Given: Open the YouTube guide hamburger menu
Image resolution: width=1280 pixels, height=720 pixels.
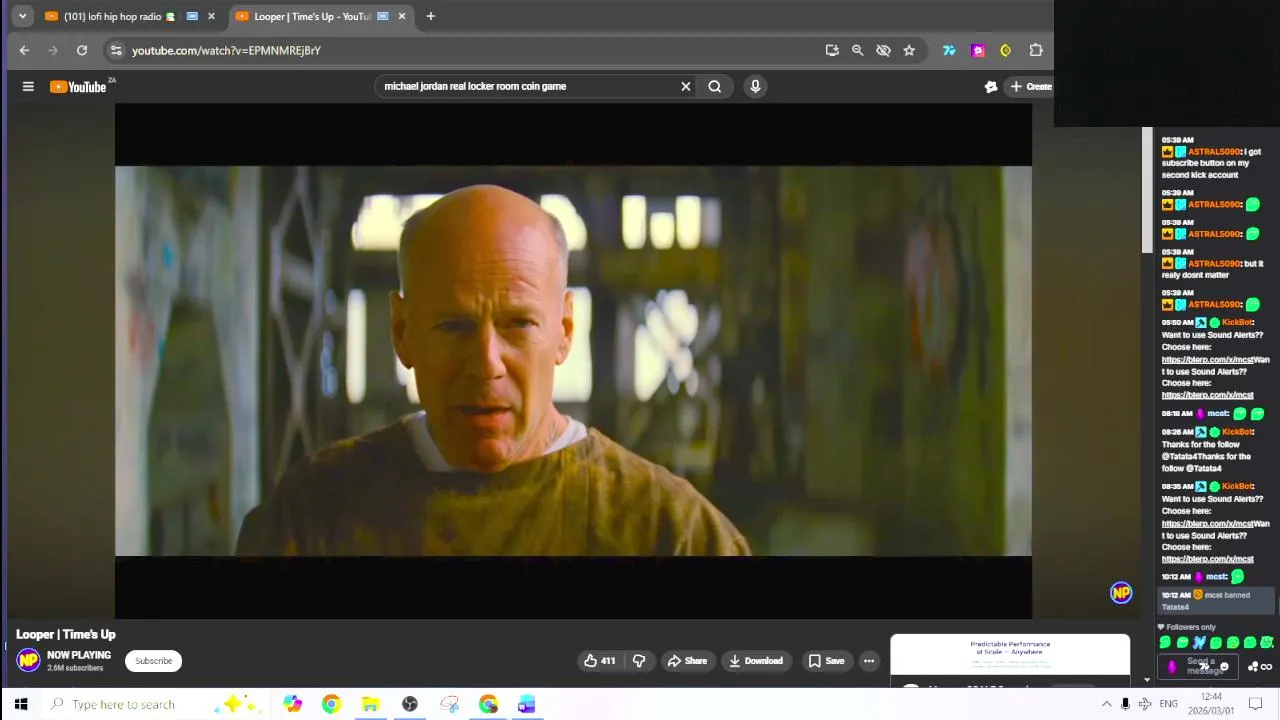Looking at the screenshot, I should 28,87.
